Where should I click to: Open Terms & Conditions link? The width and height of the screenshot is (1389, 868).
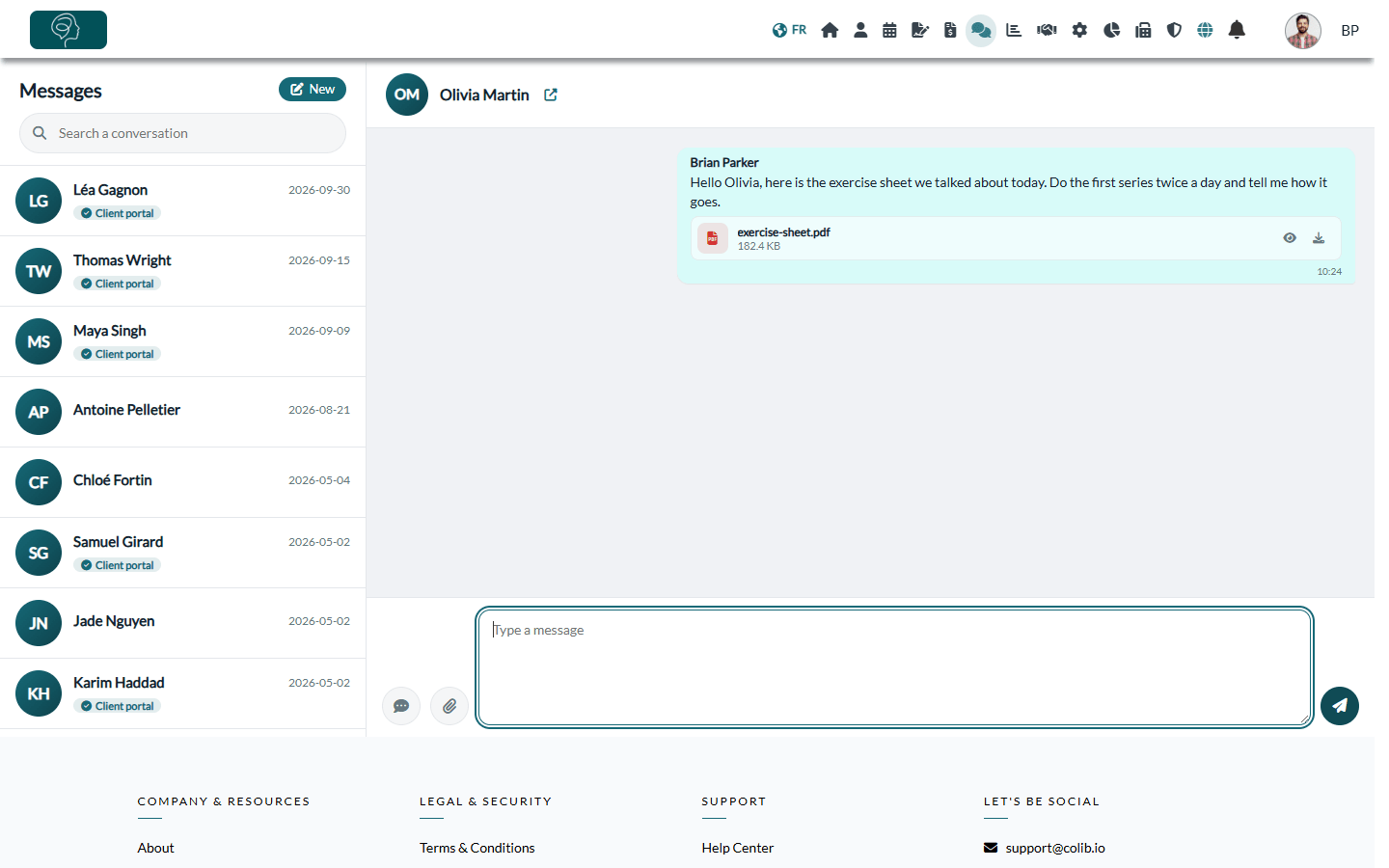point(477,848)
